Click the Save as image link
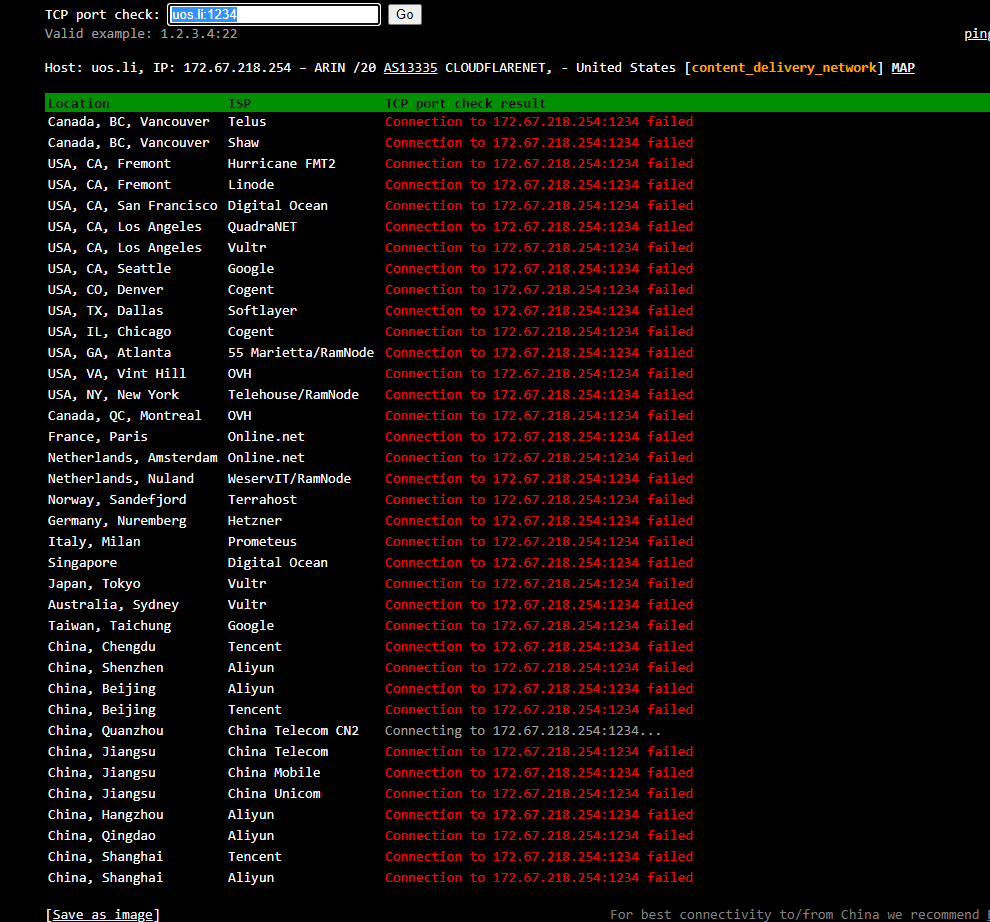Image resolution: width=990 pixels, height=922 pixels. click(102, 914)
